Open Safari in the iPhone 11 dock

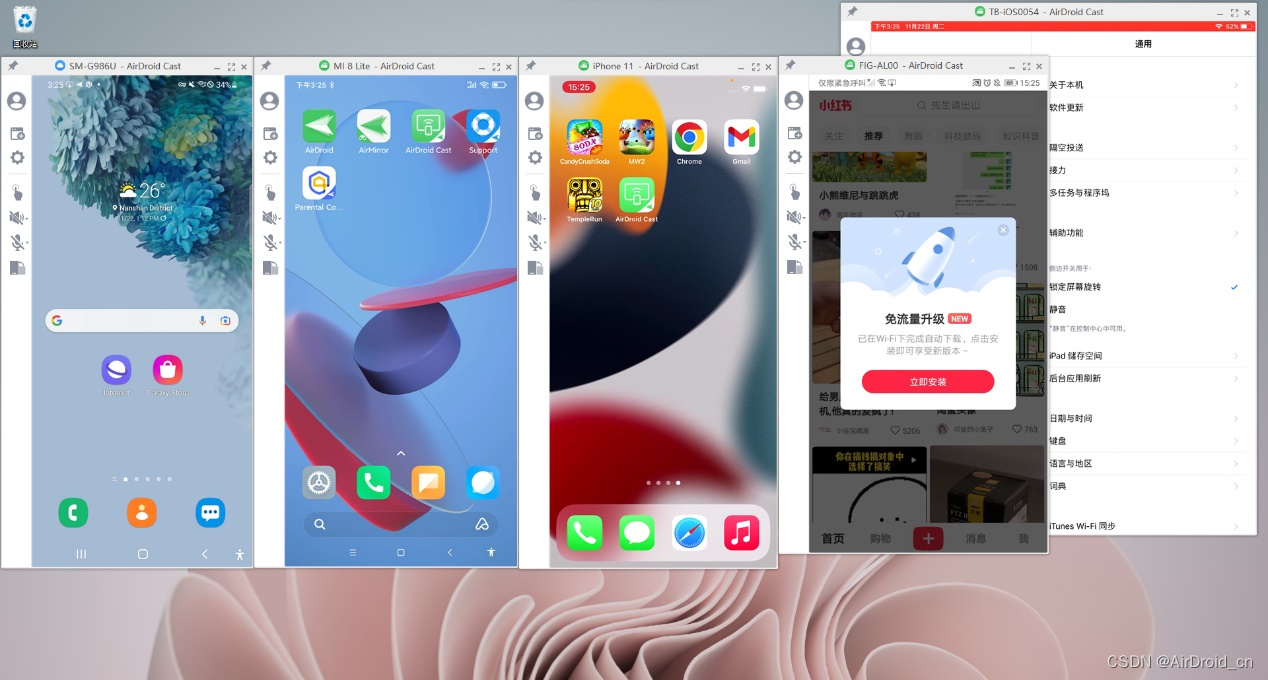tap(689, 533)
